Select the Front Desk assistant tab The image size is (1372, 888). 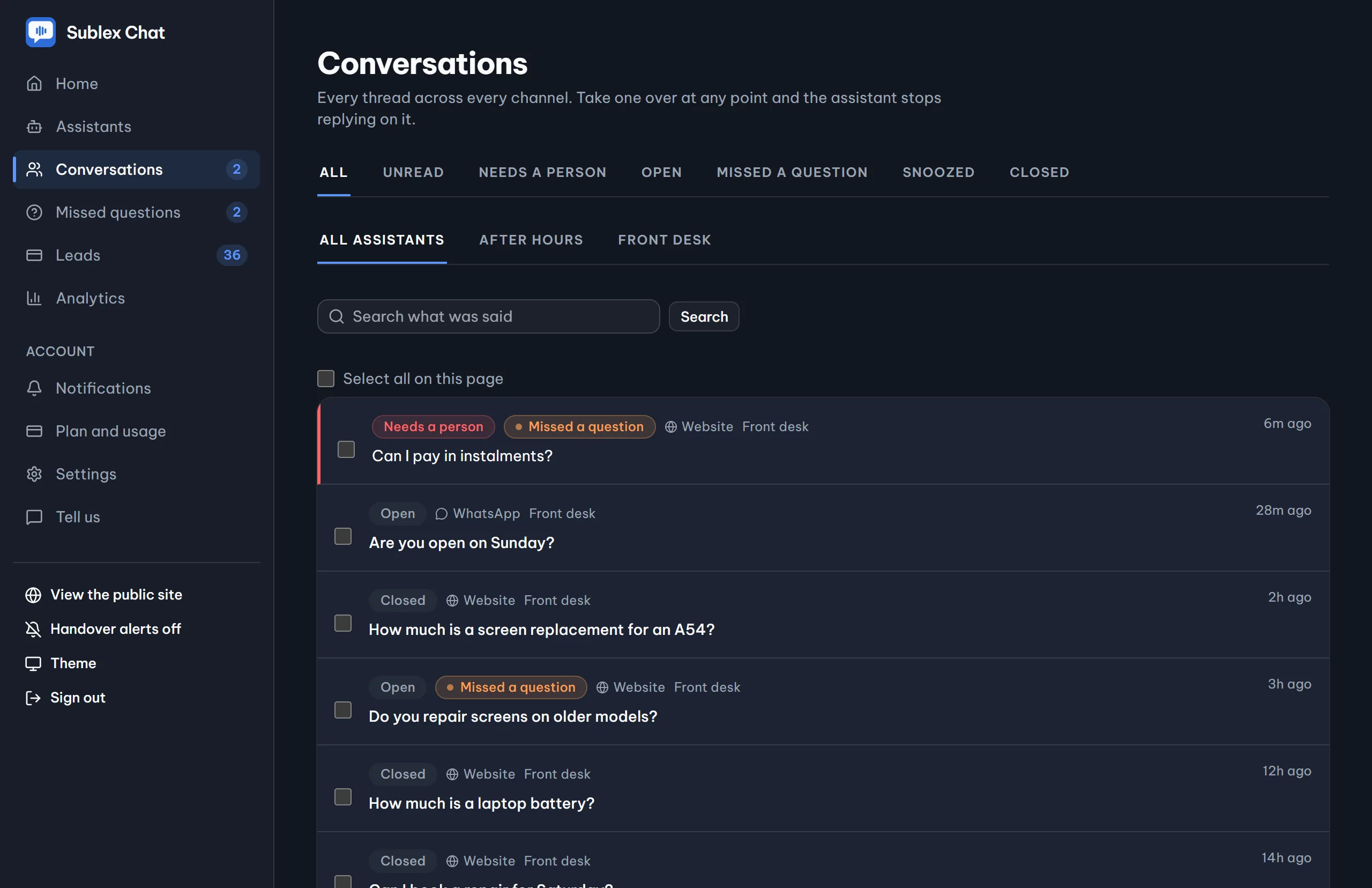(665, 240)
